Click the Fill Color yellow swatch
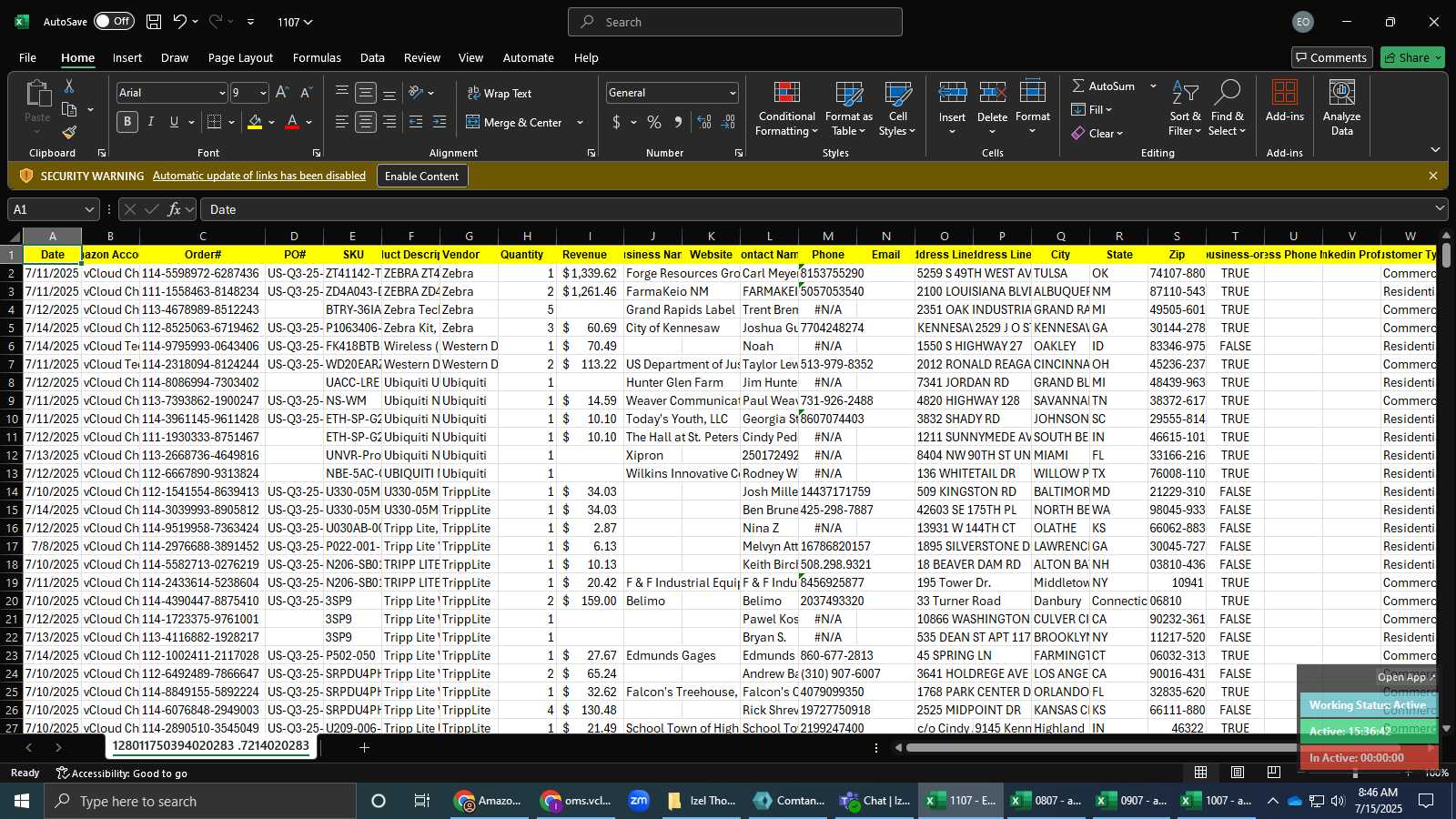 pos(255,122)
